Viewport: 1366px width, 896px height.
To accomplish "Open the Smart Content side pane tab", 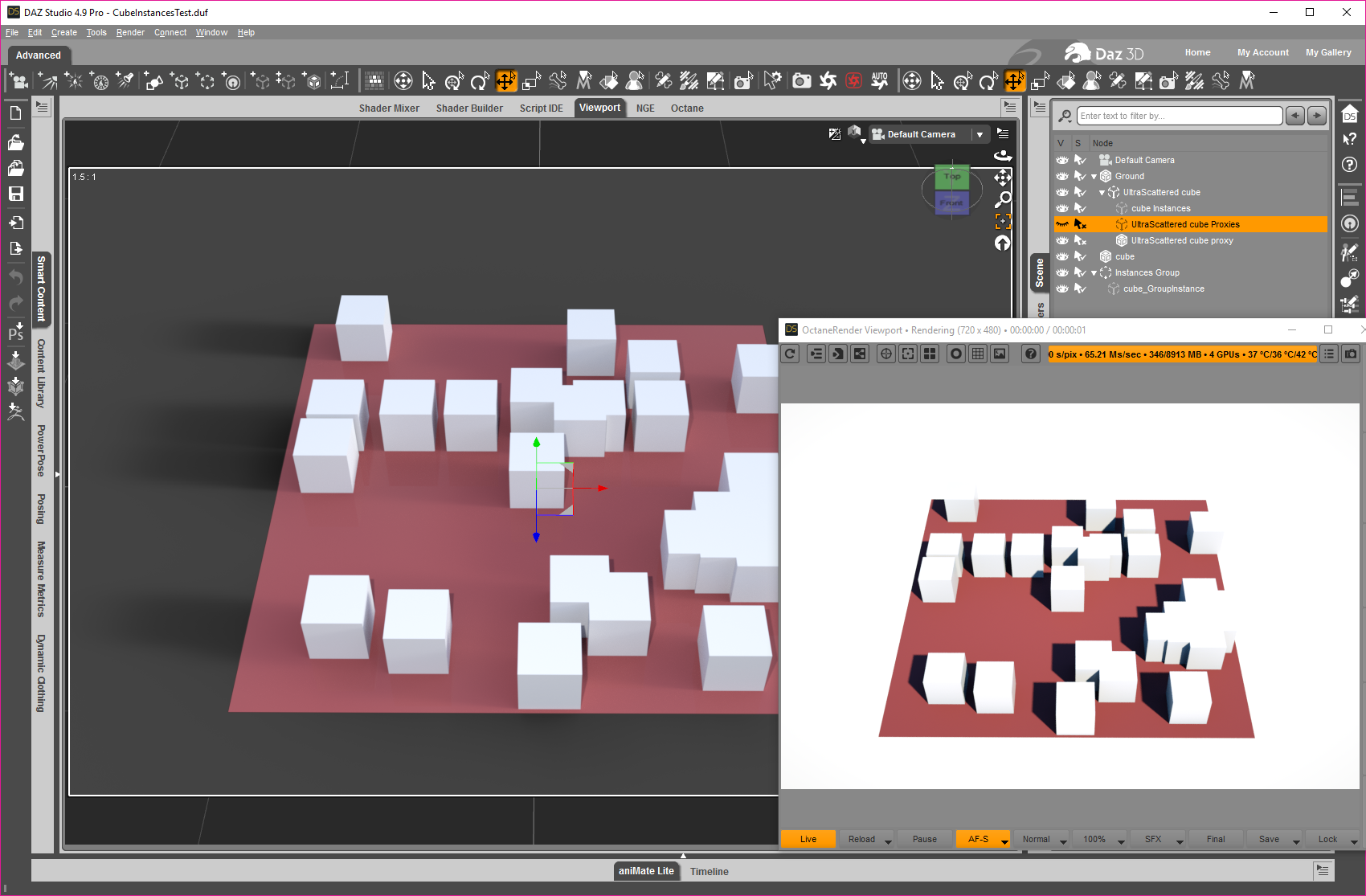I will click(41, 289).
